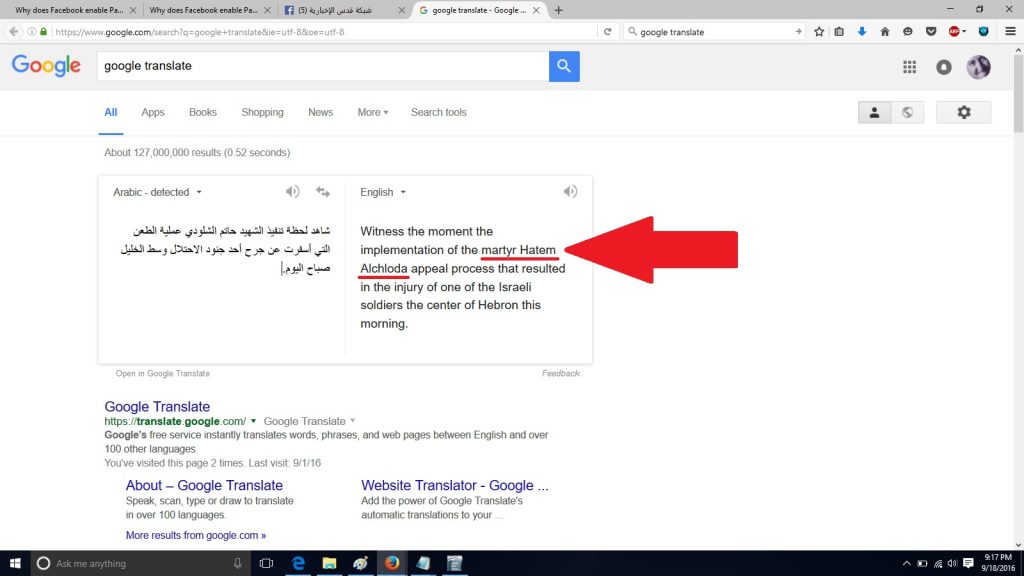The width and height of the screenshot is (1024, 576).
Task: Switch to the Apps results tab
Action: (x=153, y=112)
